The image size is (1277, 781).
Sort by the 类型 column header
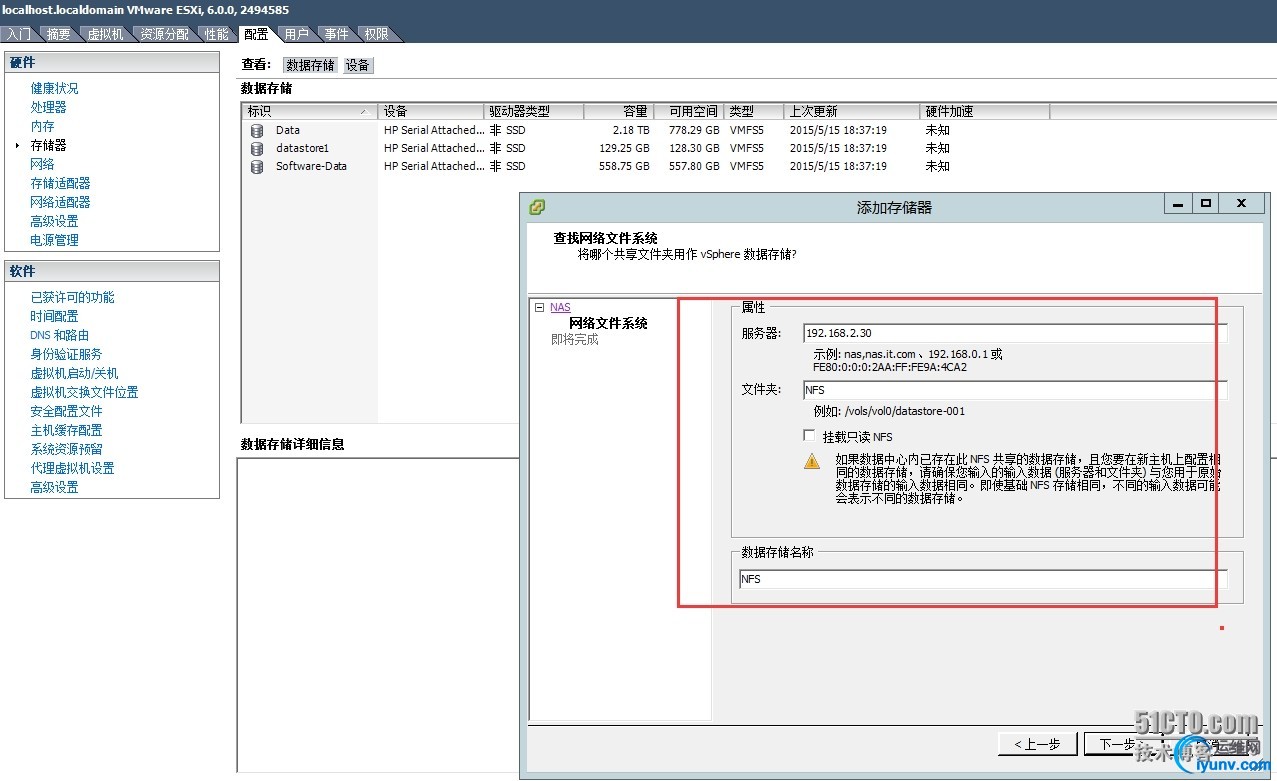click(754, 112)
